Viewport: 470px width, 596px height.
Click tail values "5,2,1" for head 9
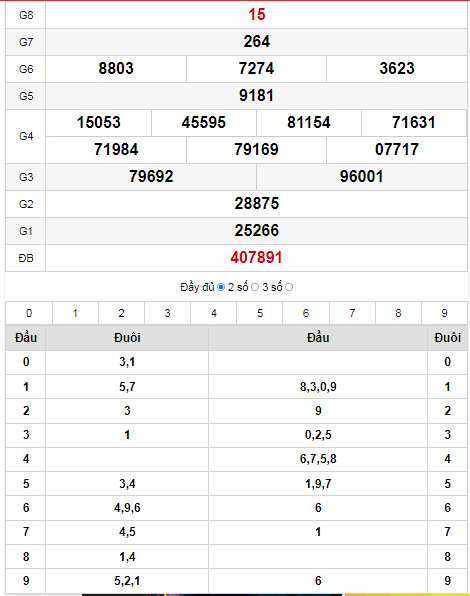(127, 581)
